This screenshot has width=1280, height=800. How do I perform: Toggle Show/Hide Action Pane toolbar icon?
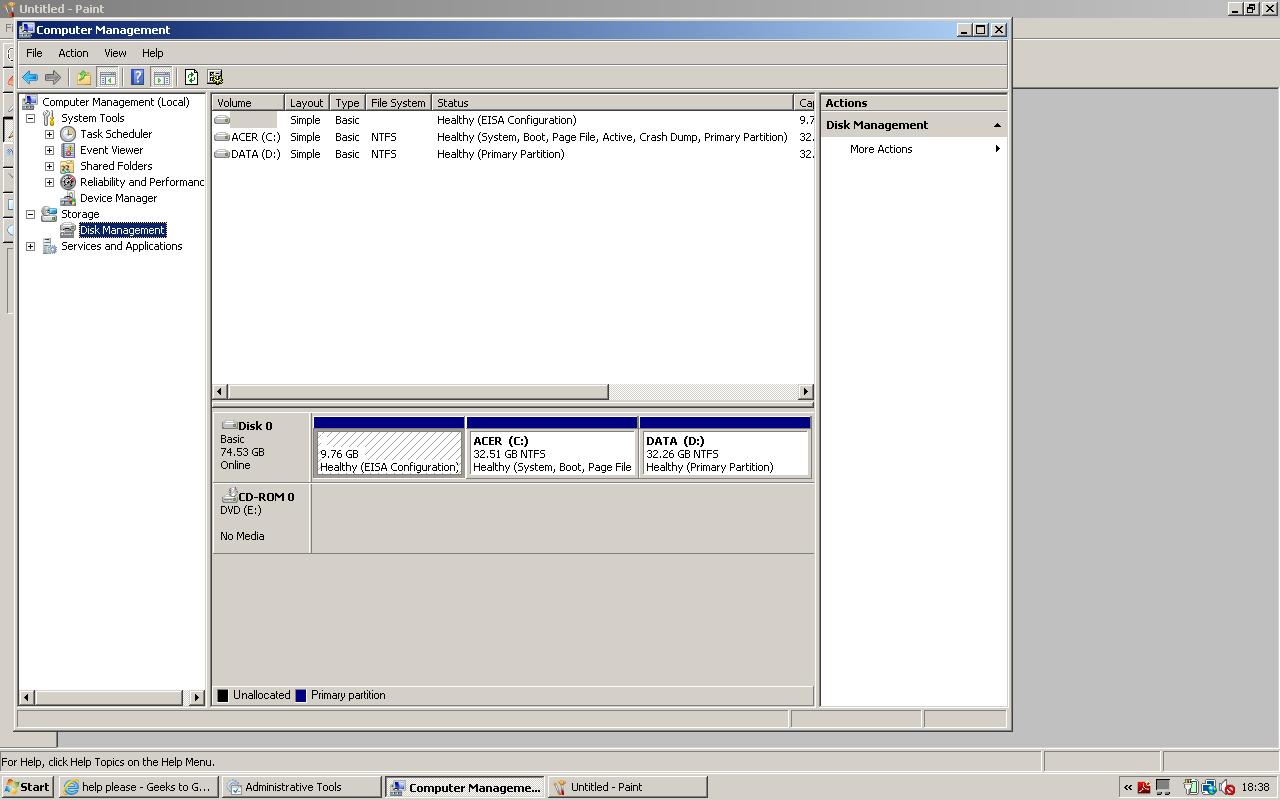pos(161,77)
